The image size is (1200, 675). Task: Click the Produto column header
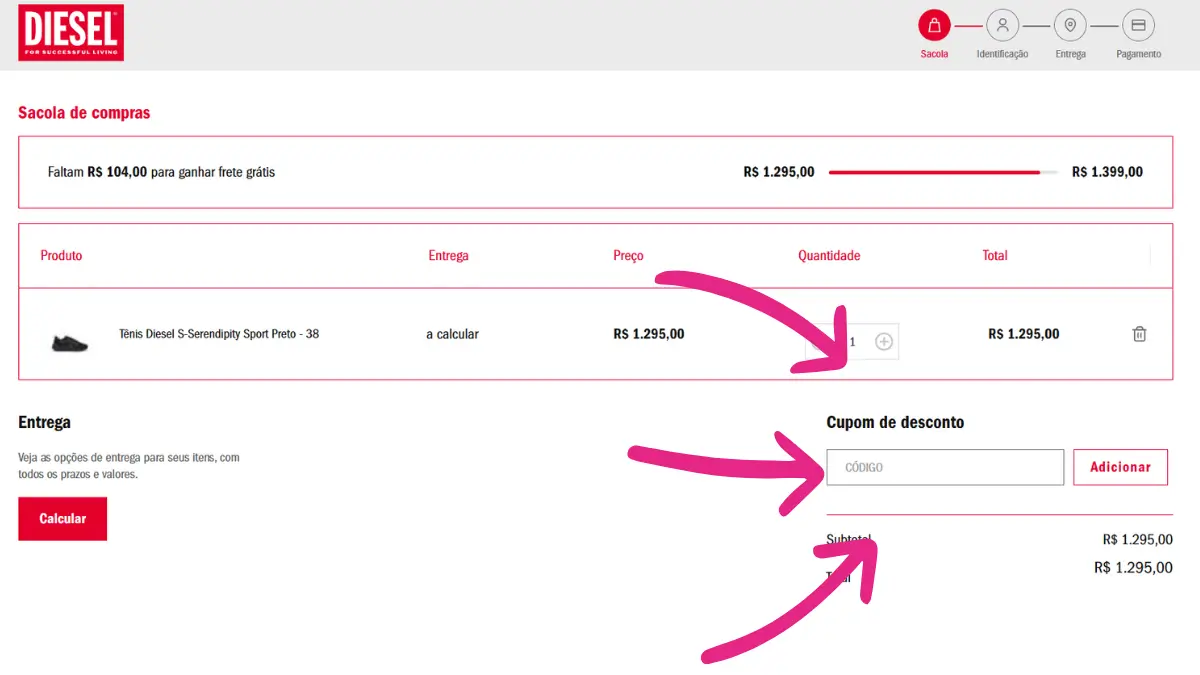click(61, 255)
